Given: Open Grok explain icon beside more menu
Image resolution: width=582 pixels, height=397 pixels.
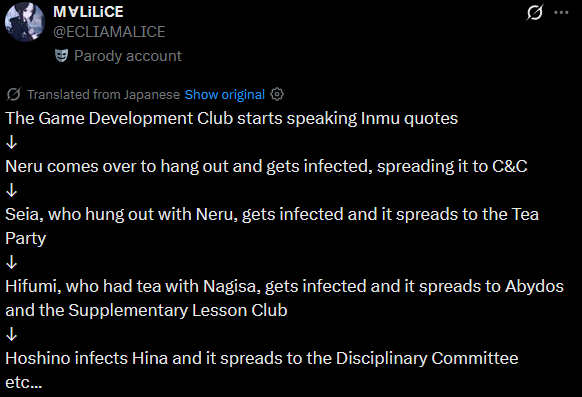Looking at the screenshot, I should click(534, 13).
